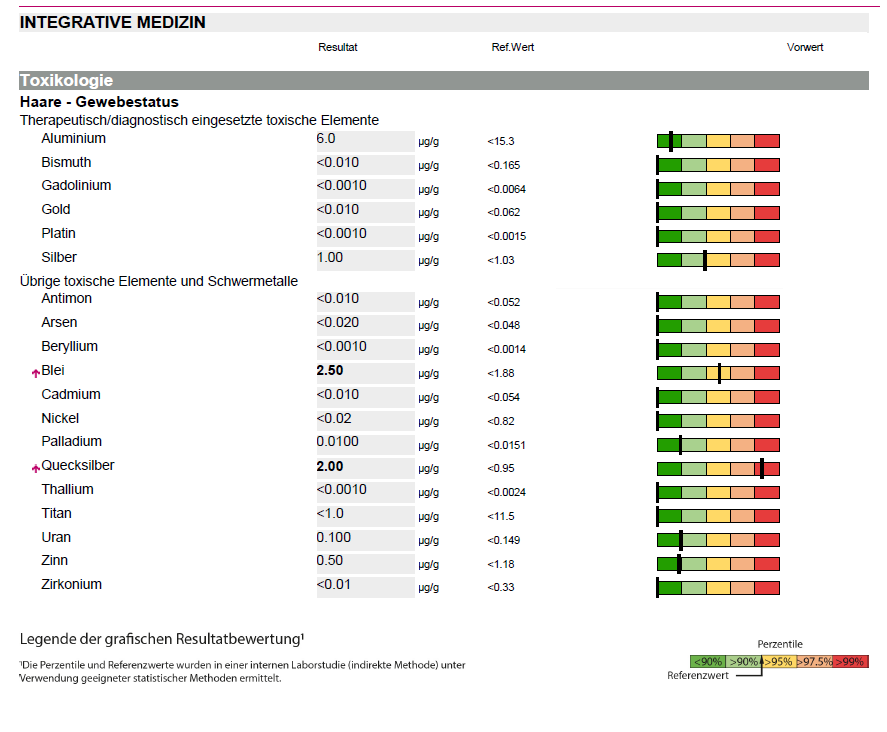
Task: Click the yellow >95% legend swatch
Action: click(779, 661)
